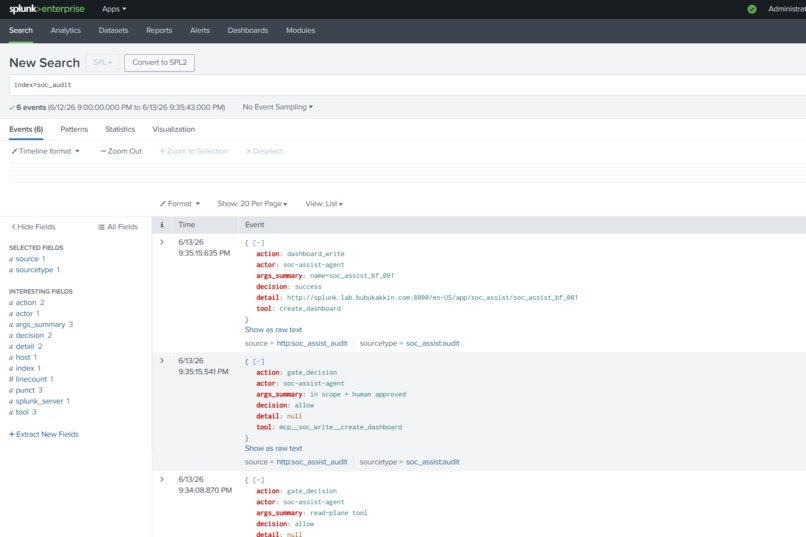The image size is (806, 537).
Task: Collapse JSON of the dashboard_write event
Action: click(x=259, y=243)
